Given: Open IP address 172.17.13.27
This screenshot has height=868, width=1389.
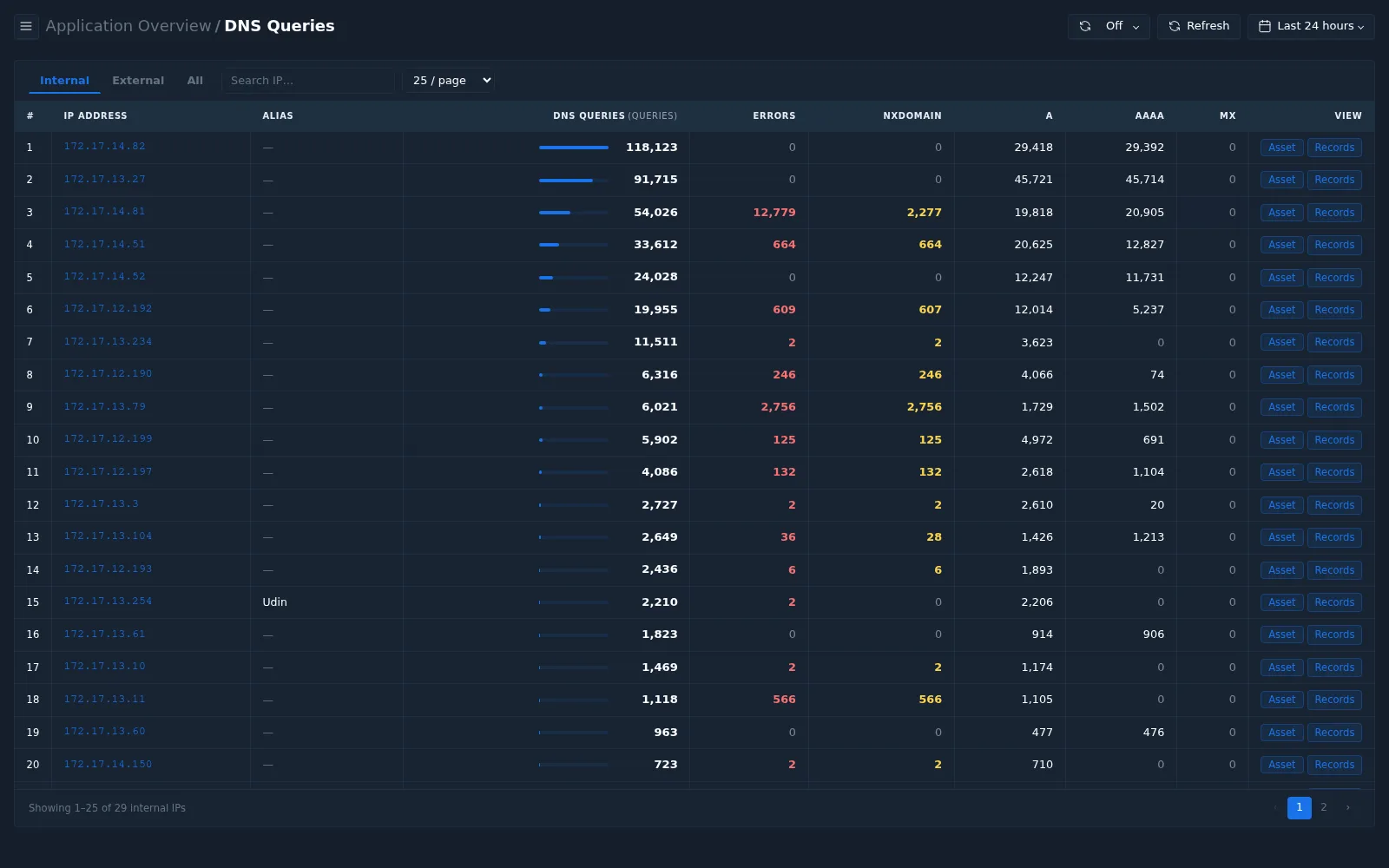Looking at the screenshot, I should 104,180.
